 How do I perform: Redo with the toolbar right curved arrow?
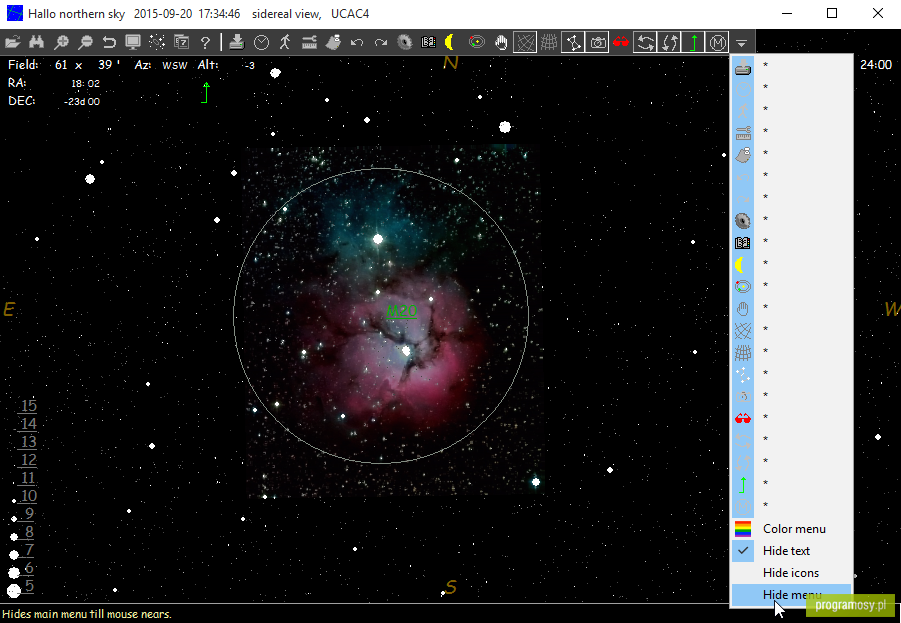pyautogui.click(x=381, y=42)
